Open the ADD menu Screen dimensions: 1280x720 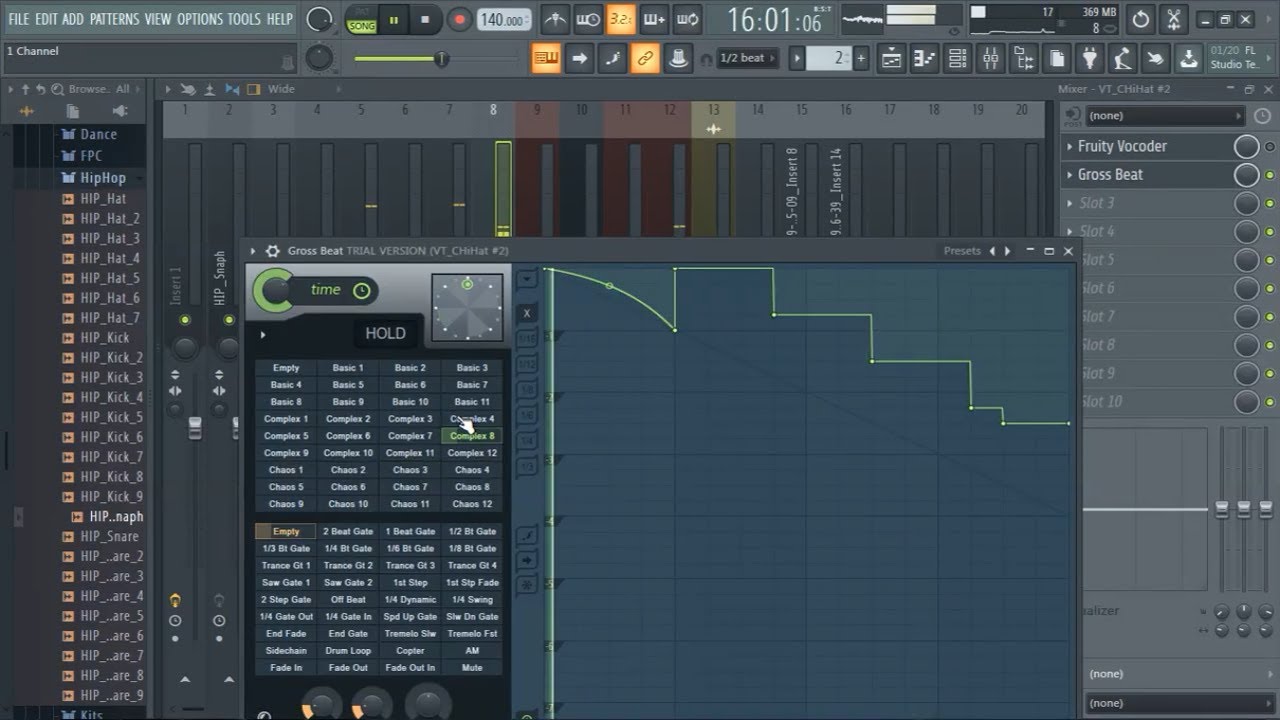tap(73, 19)
